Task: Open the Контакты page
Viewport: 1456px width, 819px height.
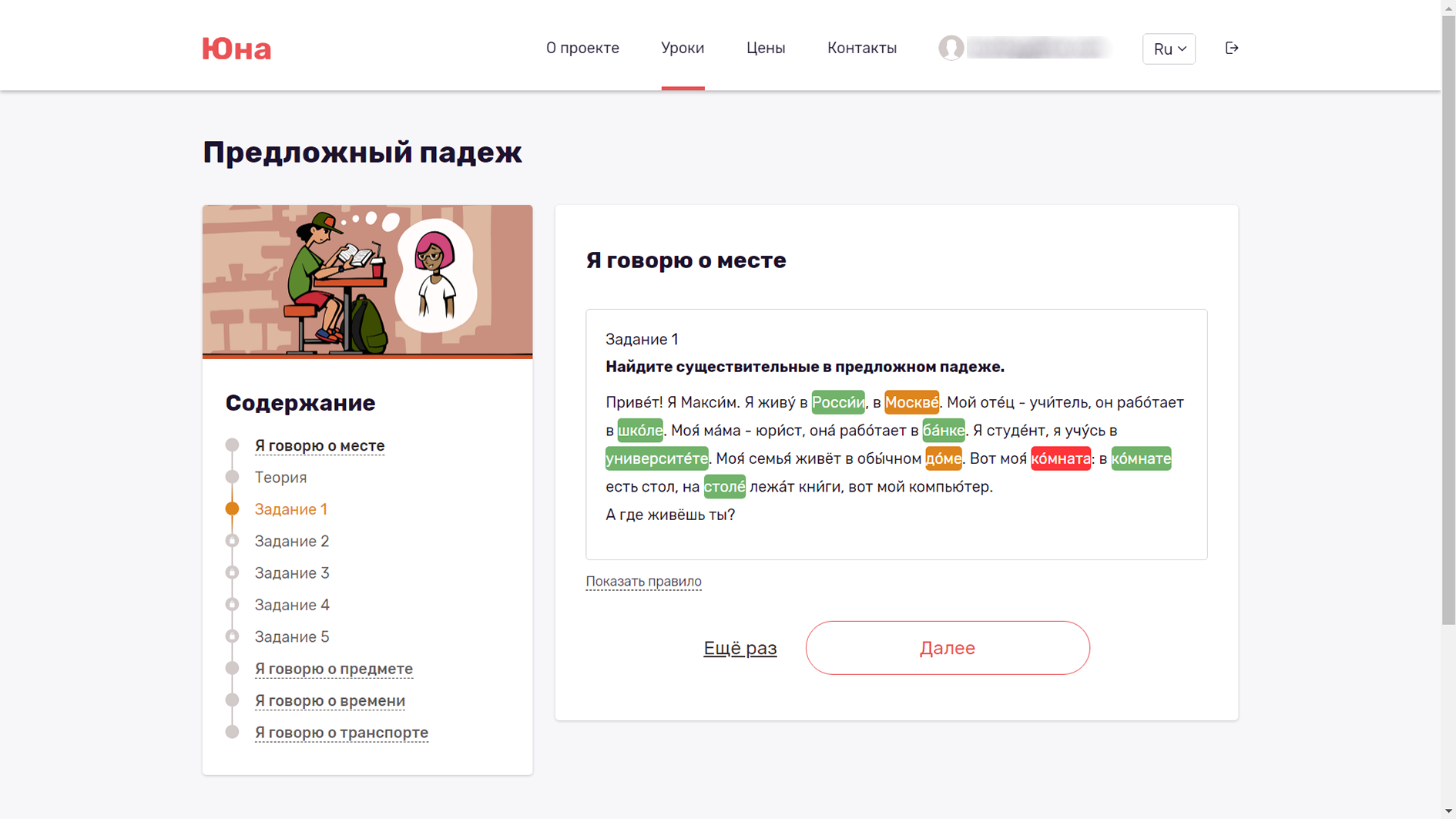Action: coord(861,48)
